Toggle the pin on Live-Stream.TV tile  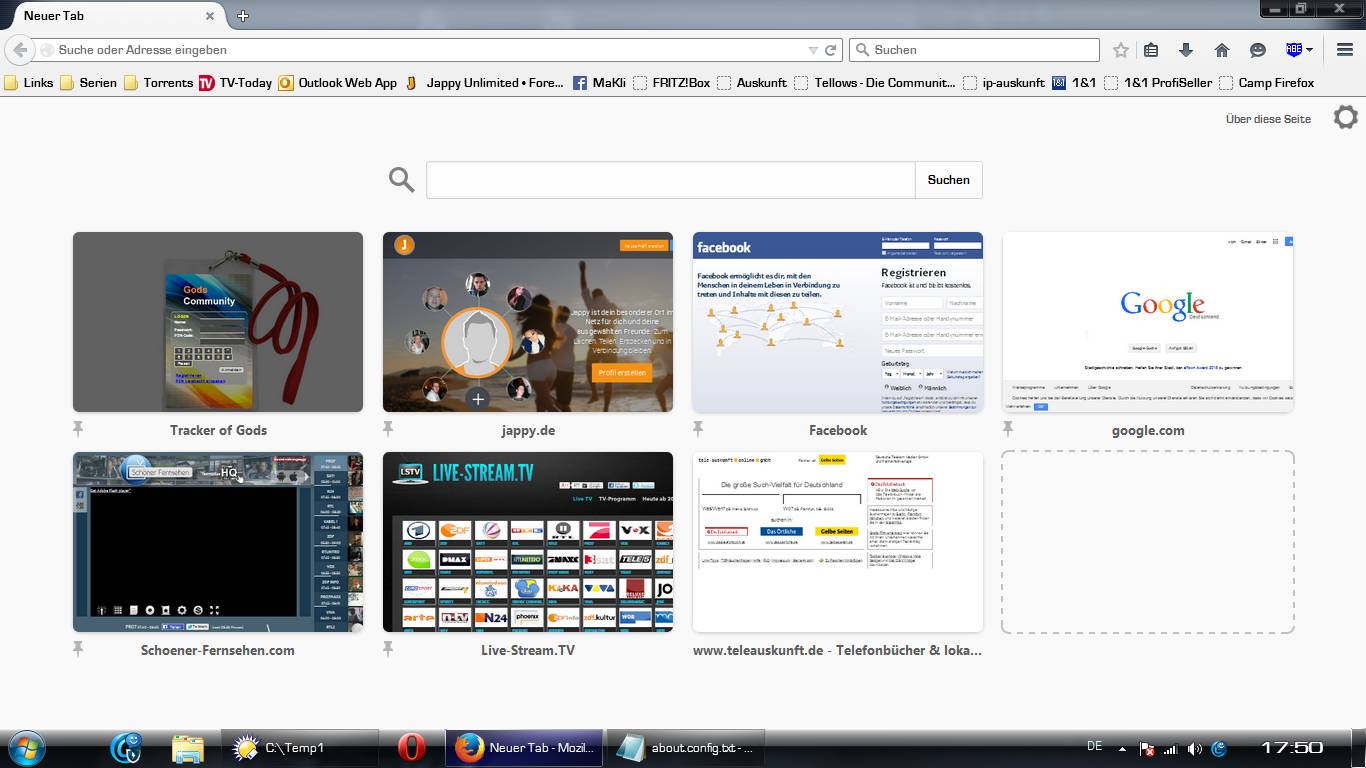tap(388, 649)
